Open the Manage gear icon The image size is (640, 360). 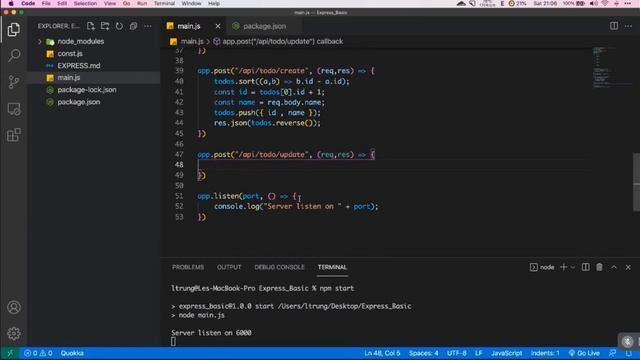click(14, 333)
